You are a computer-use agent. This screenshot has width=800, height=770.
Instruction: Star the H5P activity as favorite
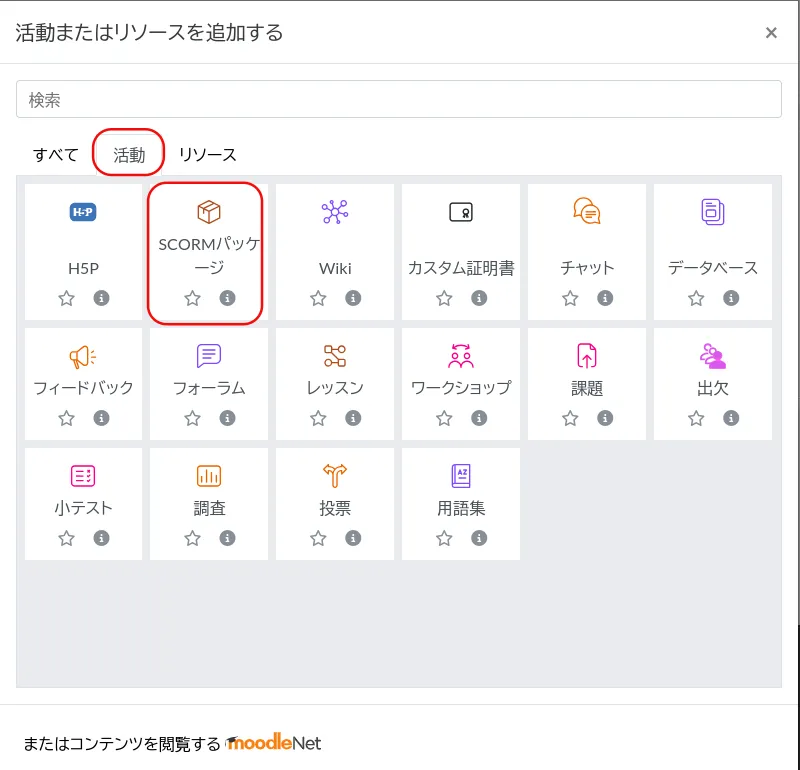[x=66, y=298]
